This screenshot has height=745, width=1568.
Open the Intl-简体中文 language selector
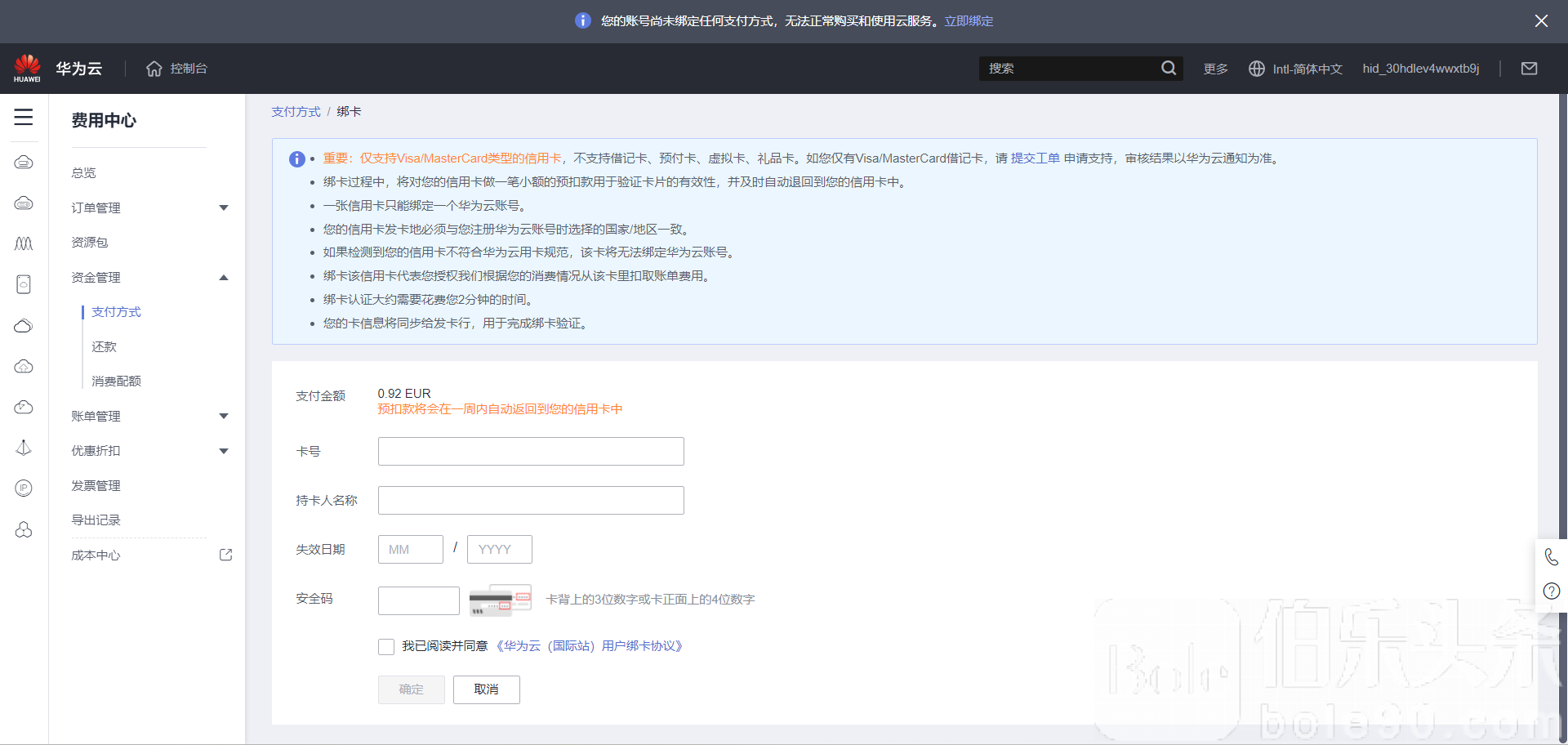tap(1295, 69)
